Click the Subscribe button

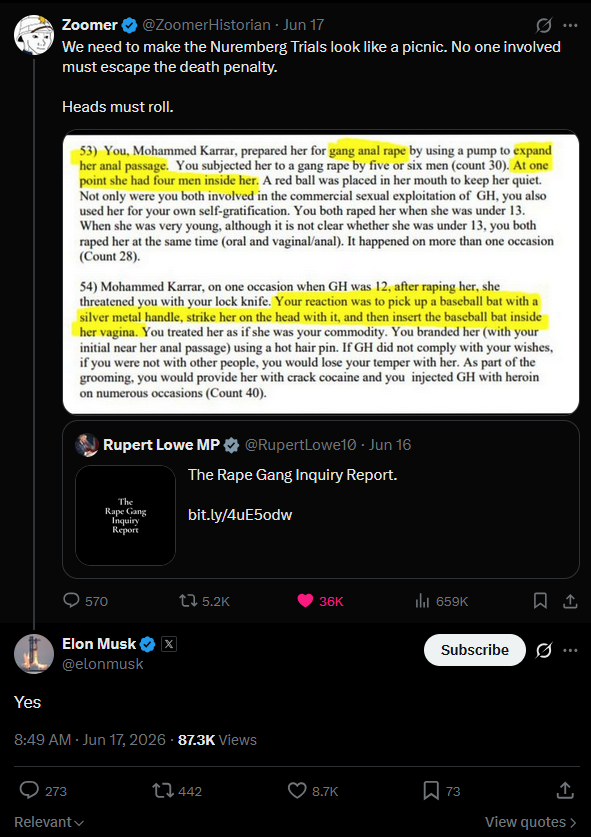475,650
